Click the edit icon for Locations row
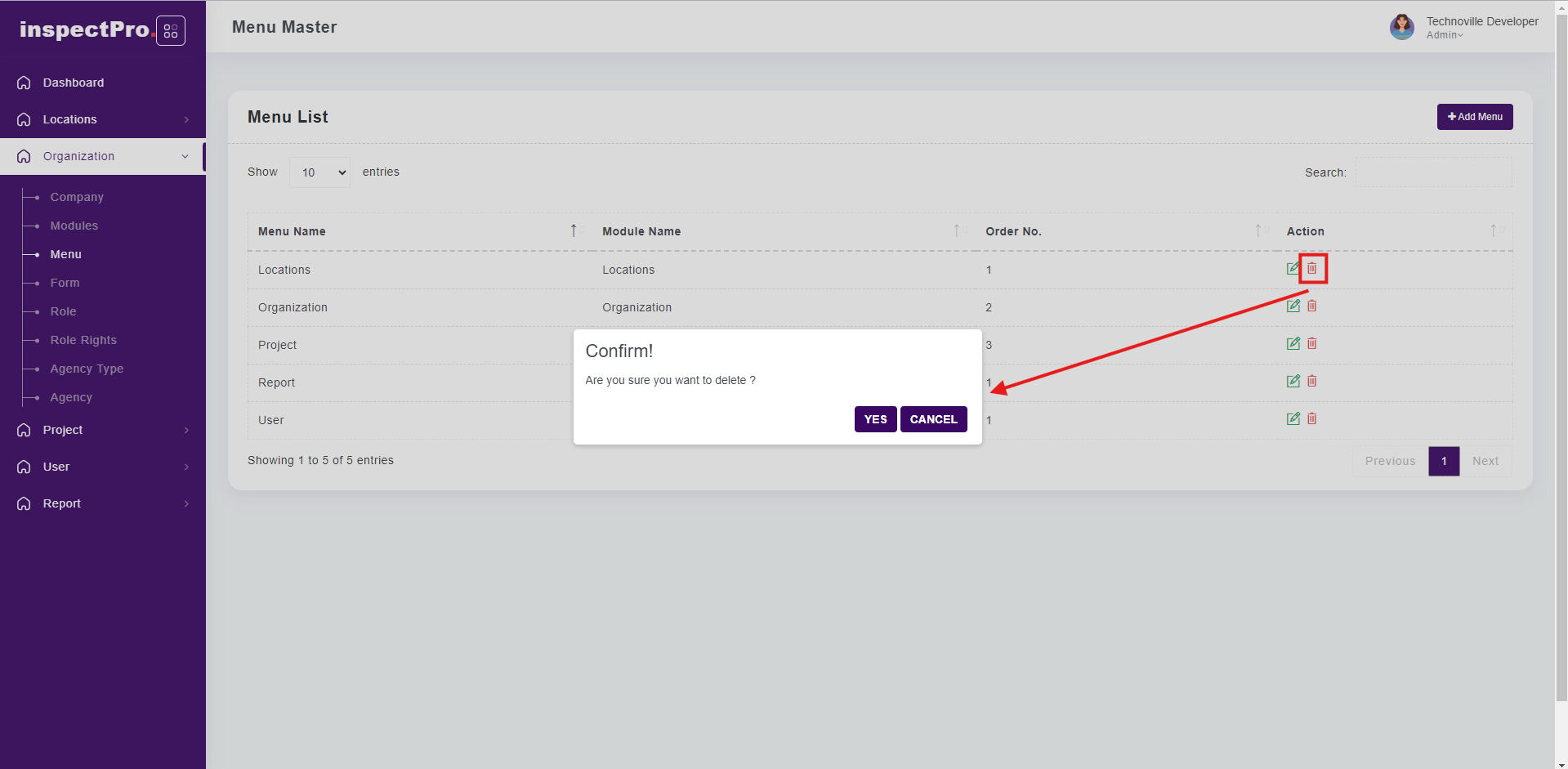Viewport: 1568px width, 769px height. coord(1293,268)
